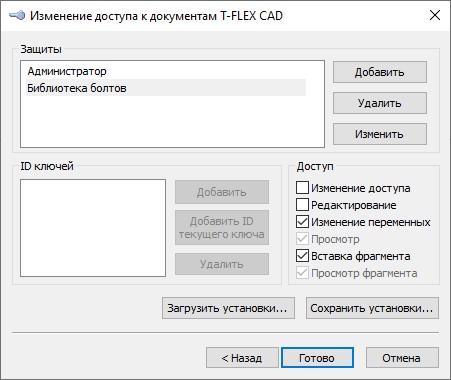This screenshot has height=380, width=451.
Task: Click inside the ID ключей list box
Action: point(93,228)
